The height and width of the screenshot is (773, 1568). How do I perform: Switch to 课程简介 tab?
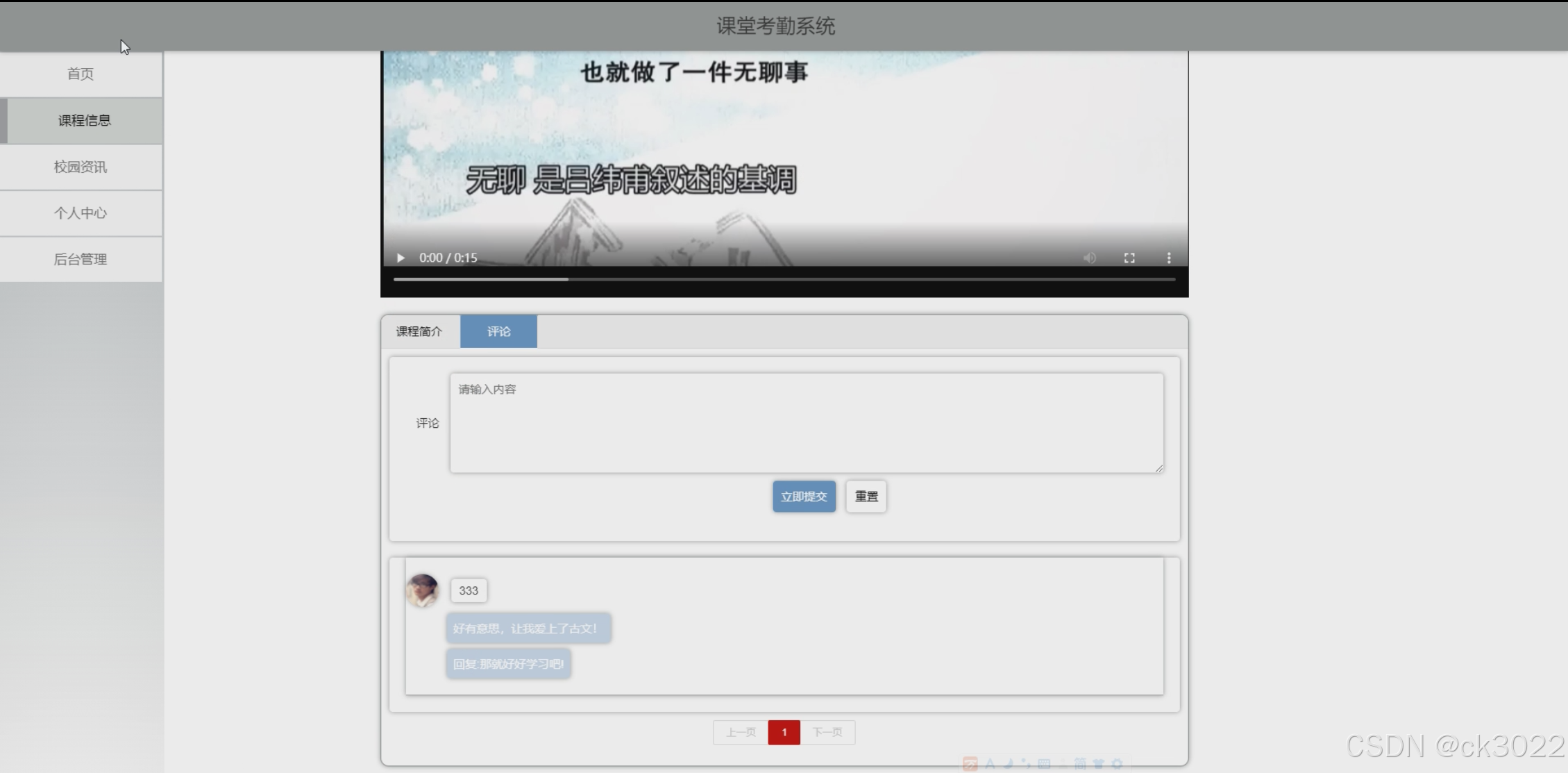(419, 331)
